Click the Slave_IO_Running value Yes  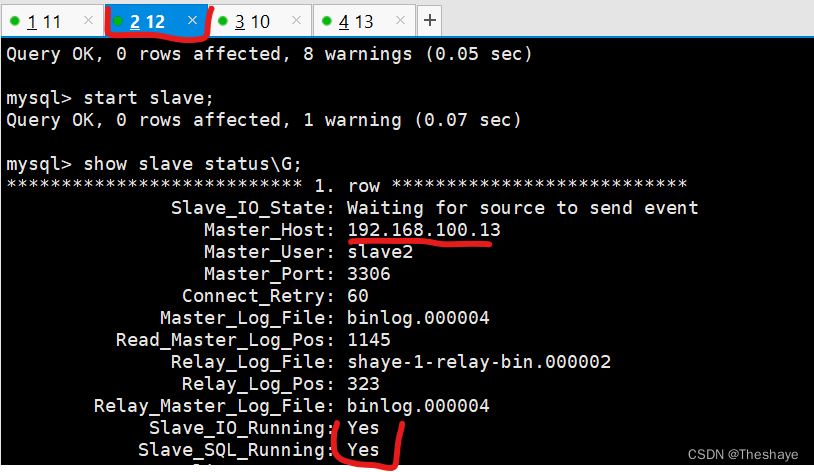[x=363, y=428]
